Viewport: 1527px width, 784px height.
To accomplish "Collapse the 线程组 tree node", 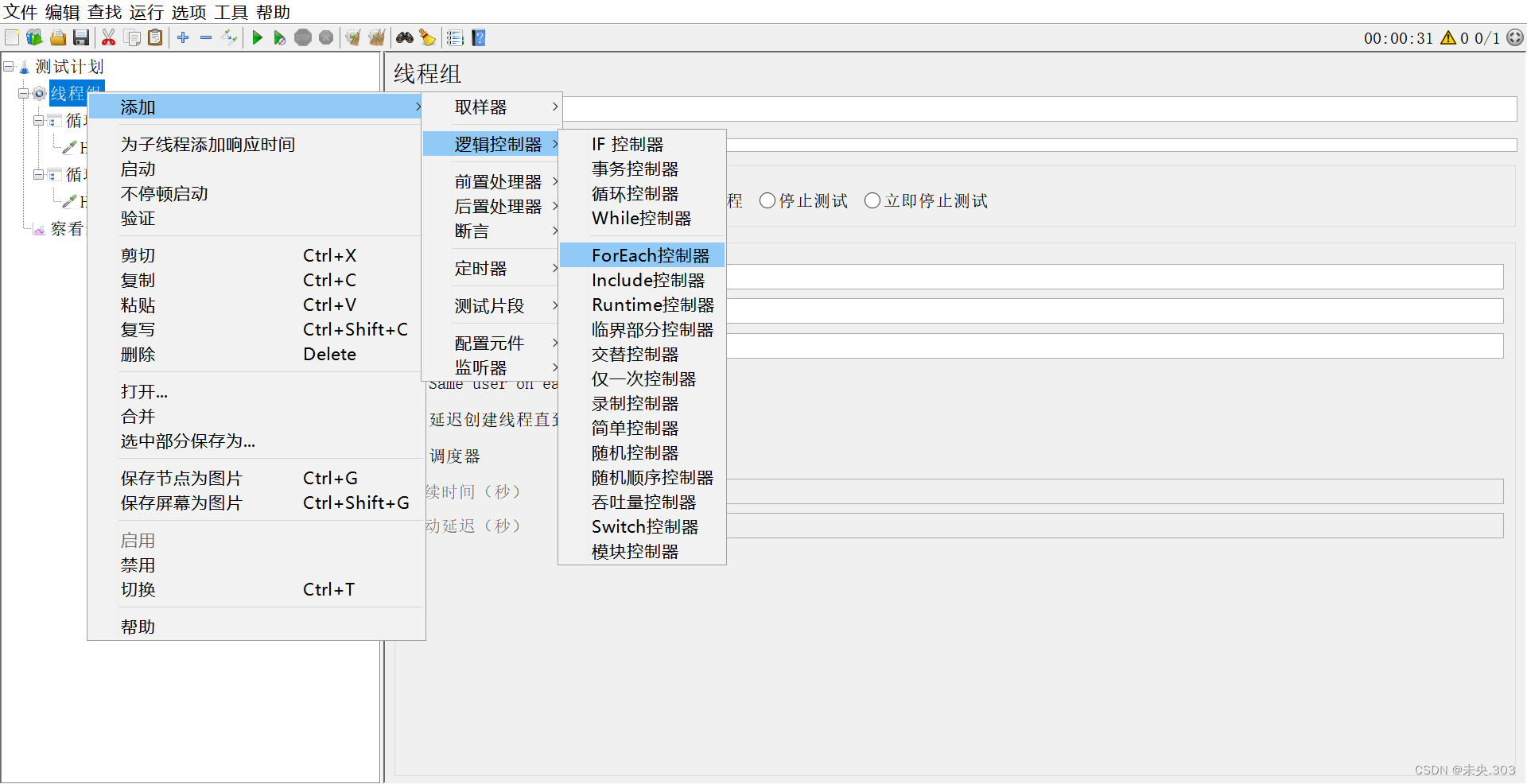I will (24, 94).
